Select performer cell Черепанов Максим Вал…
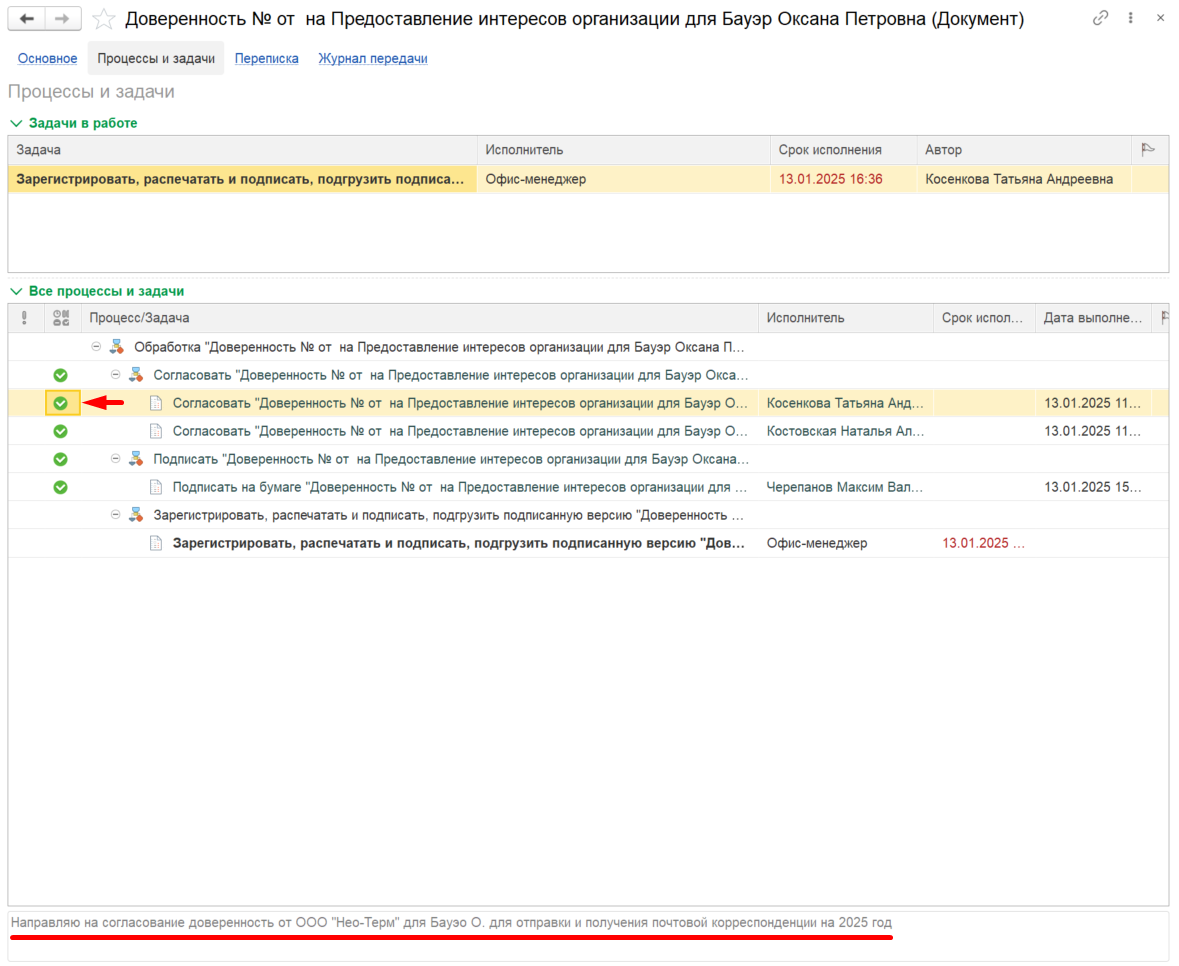 point(846,488)
